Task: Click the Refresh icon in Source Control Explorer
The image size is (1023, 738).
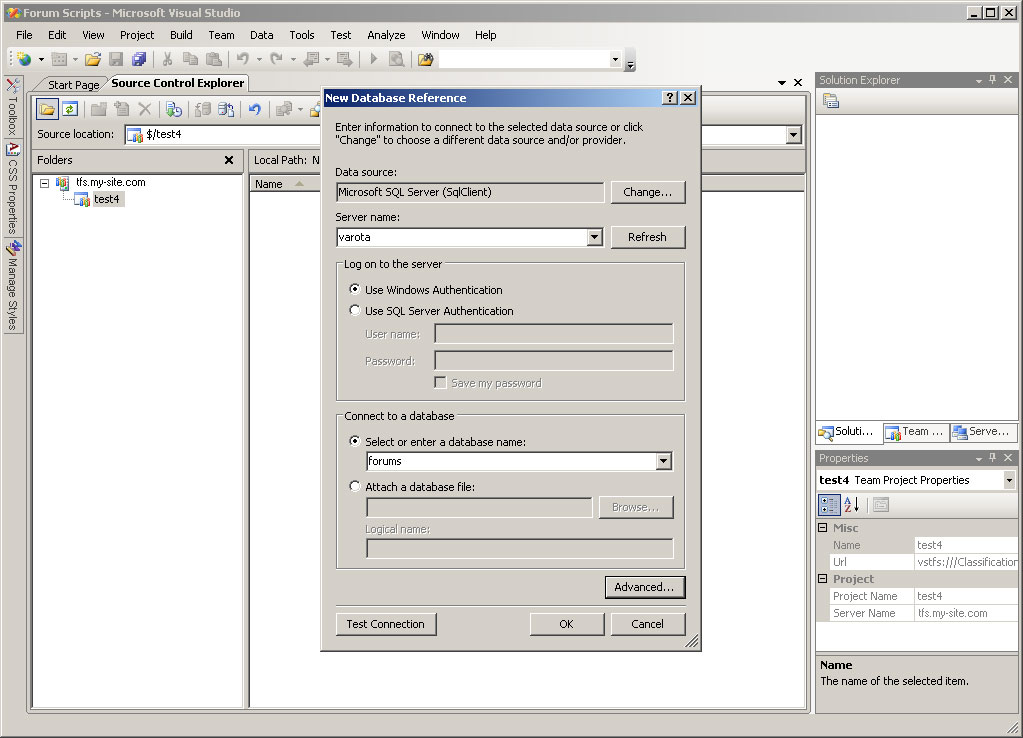Action: (x=70, y=109)
